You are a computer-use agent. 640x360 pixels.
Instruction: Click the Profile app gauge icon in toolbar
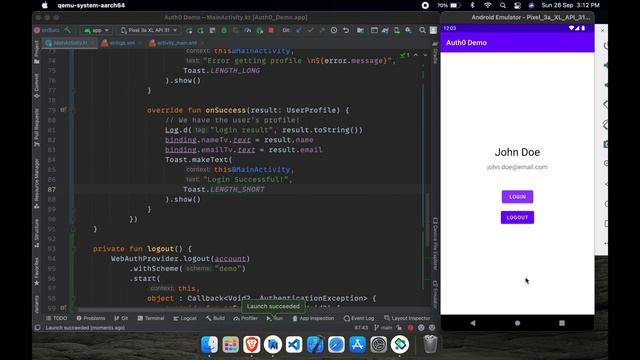pyautogui.click(x=247, y=30)
